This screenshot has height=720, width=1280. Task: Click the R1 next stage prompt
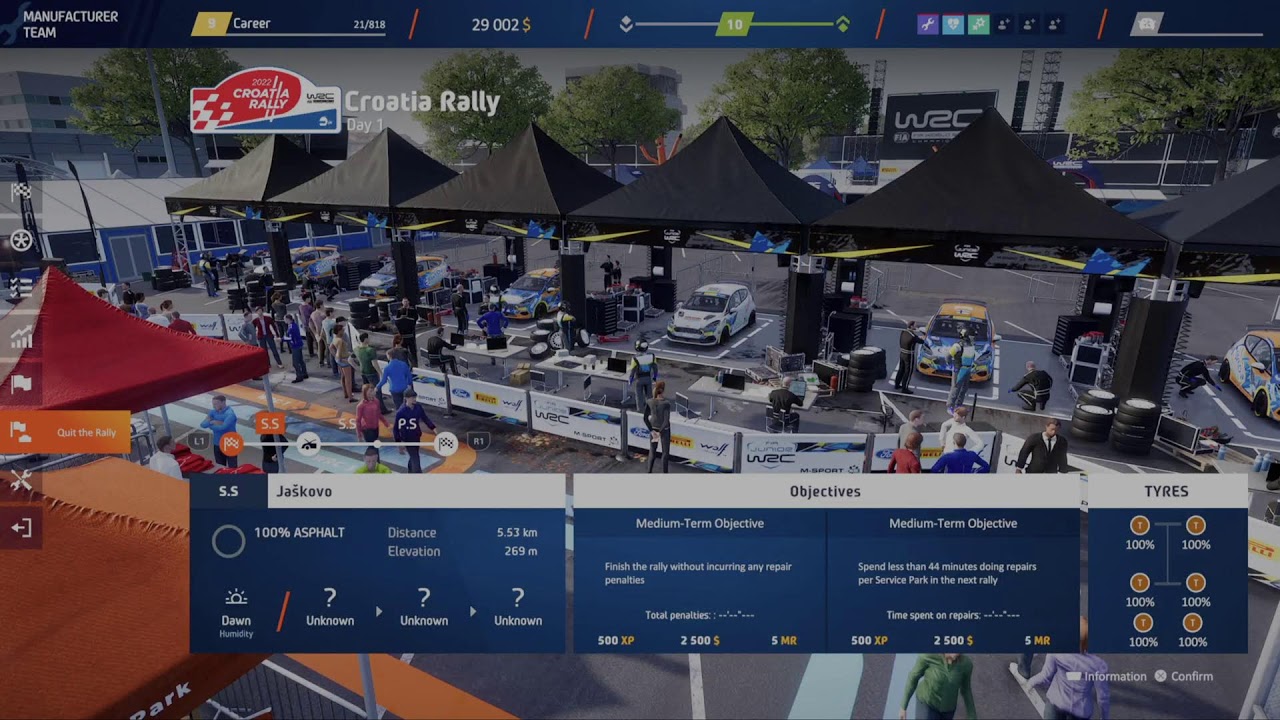pos(478,441)
